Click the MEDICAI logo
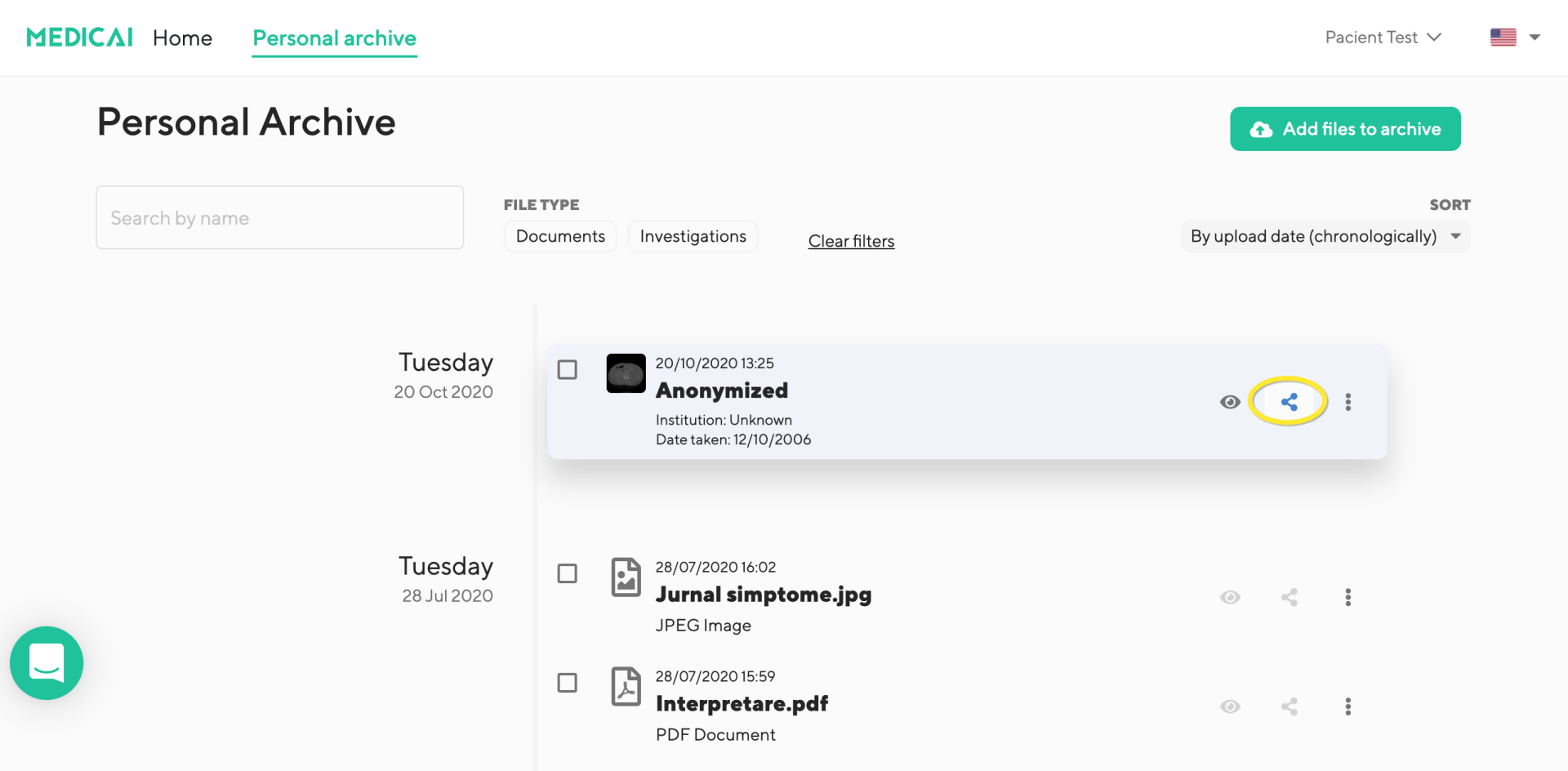 coord(79,38)
